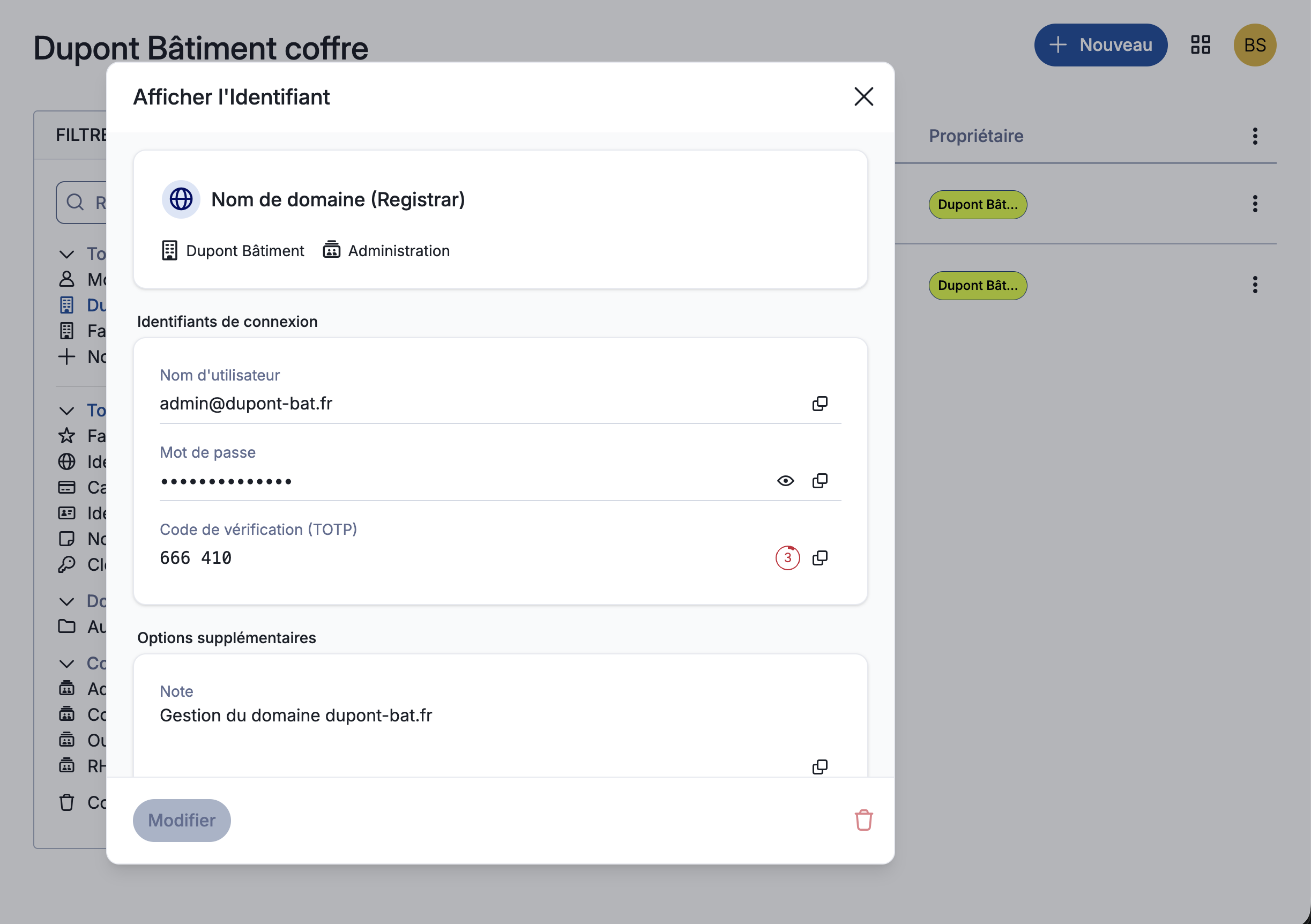The height and width of the screenshot is (924, 1311).
Task: Click the second Dupont Bât... owner badge
Action: coord(978,286)
